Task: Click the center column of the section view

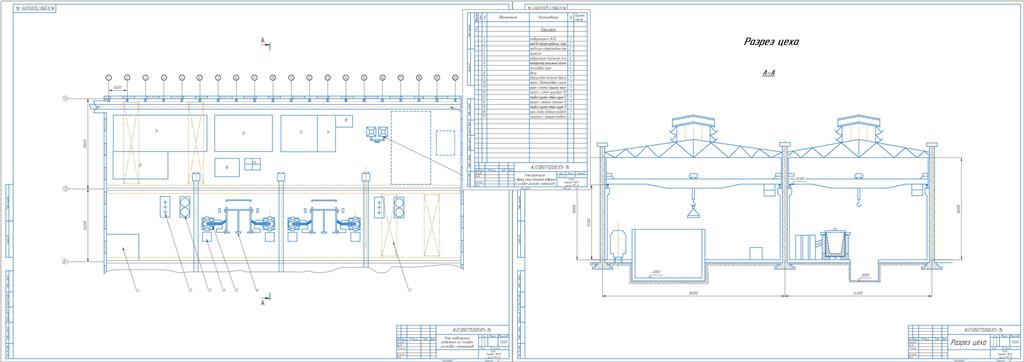Action: pyautogui.click(x=785, y=206)
